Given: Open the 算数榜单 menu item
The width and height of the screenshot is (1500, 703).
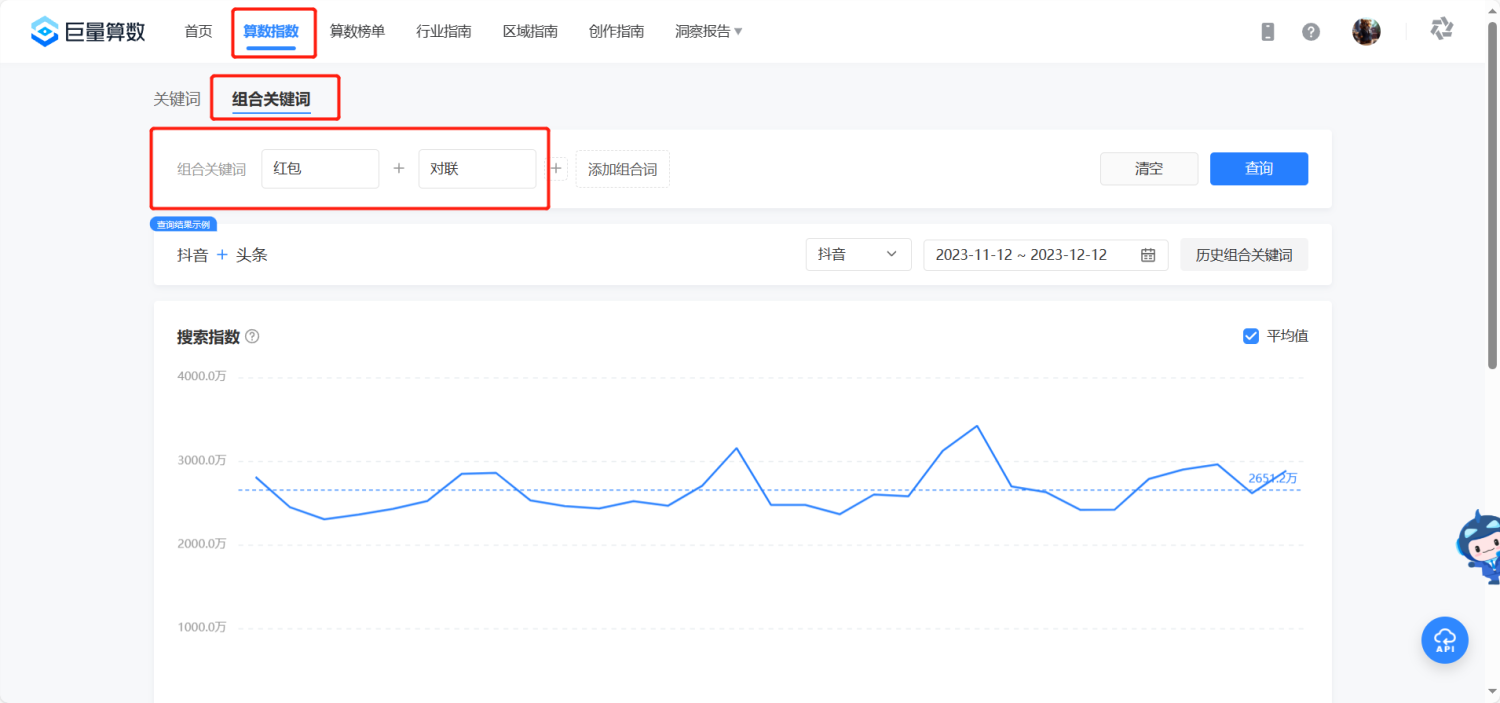Looking at the screenshot, I should 357,32.
